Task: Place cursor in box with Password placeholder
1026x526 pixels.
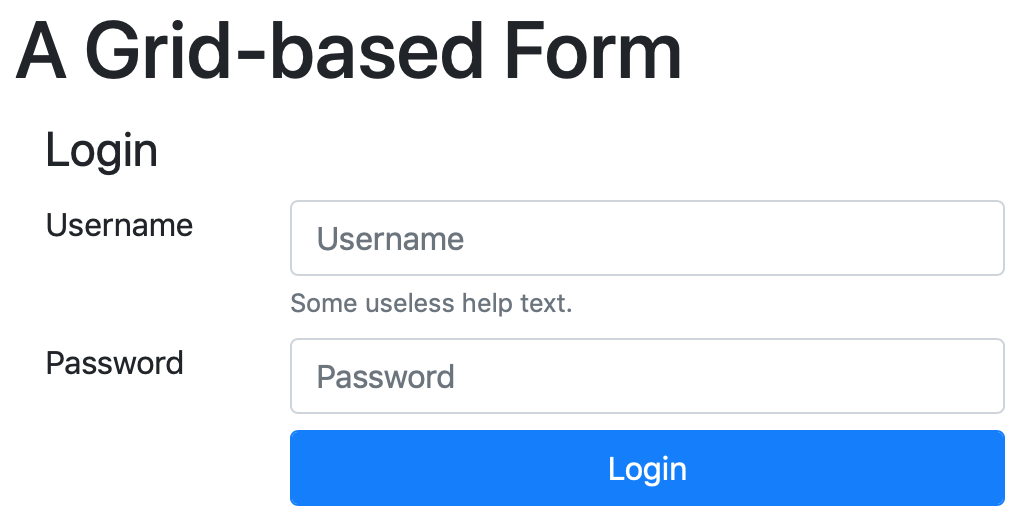Action: click(x=647, y=376)
